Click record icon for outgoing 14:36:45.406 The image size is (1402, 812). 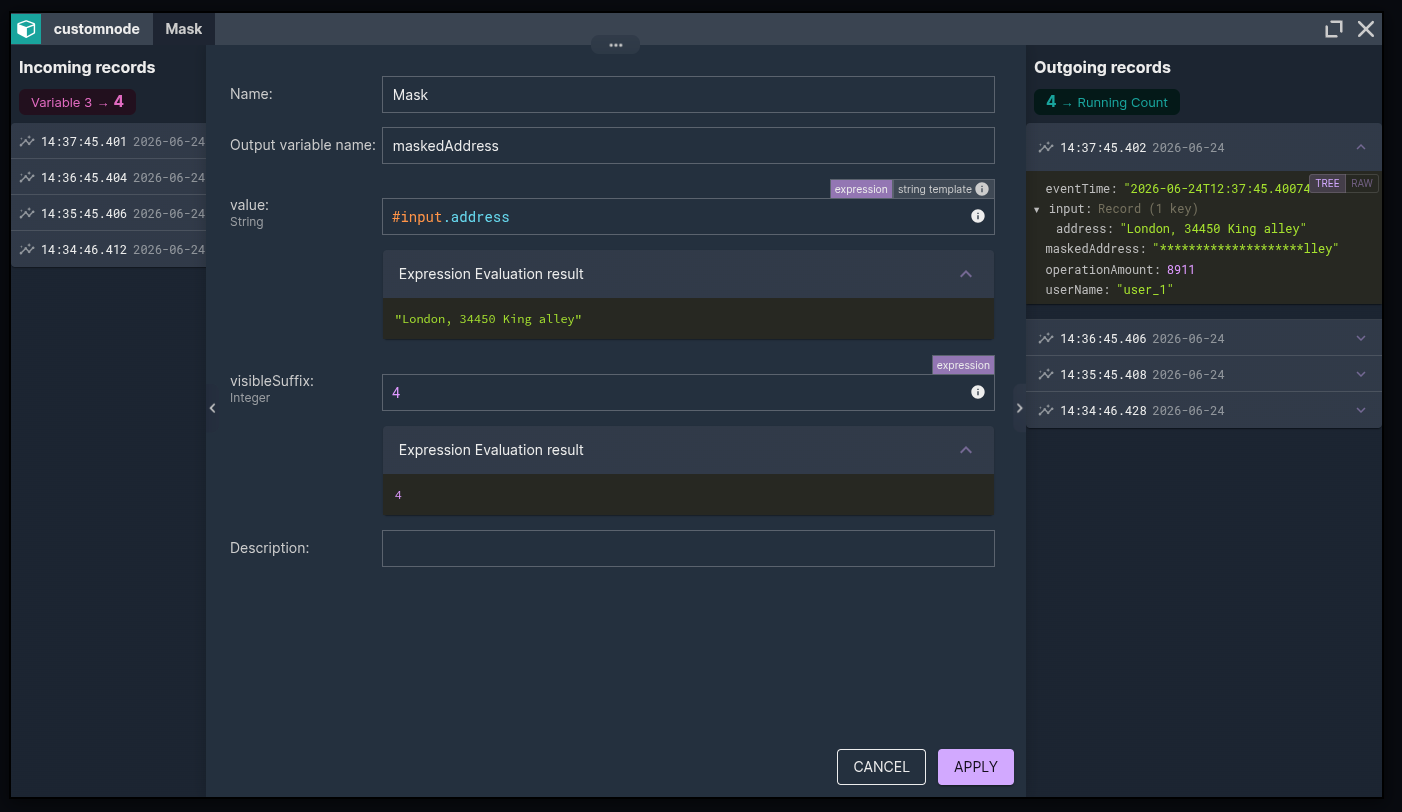[x=1046, y=338]
